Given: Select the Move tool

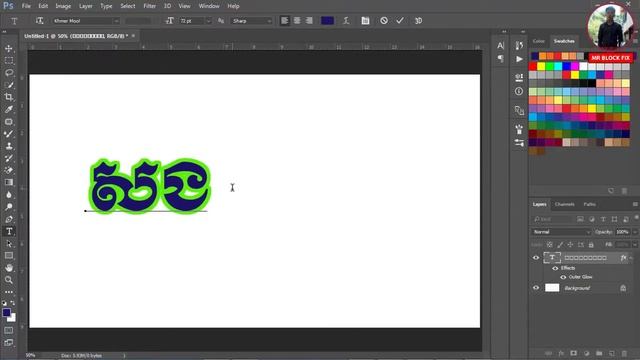Looking at the screenshot, I should click(9, 49).
